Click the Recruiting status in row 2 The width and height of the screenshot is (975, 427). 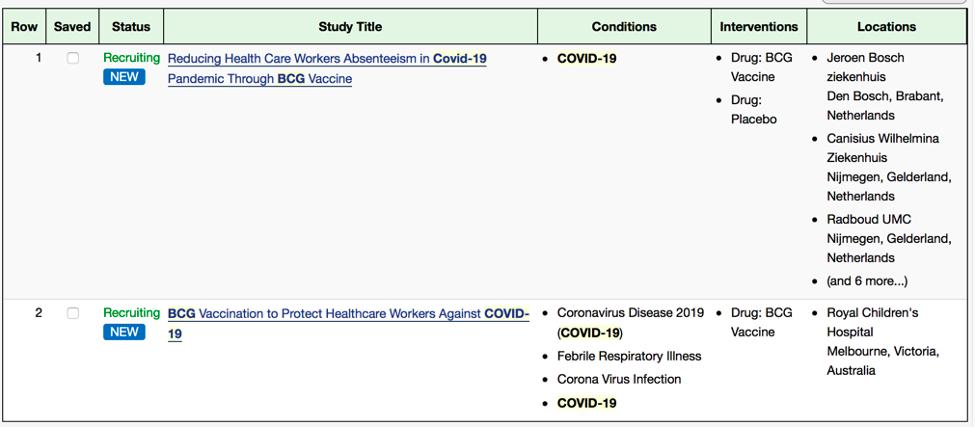coord(131,313)
